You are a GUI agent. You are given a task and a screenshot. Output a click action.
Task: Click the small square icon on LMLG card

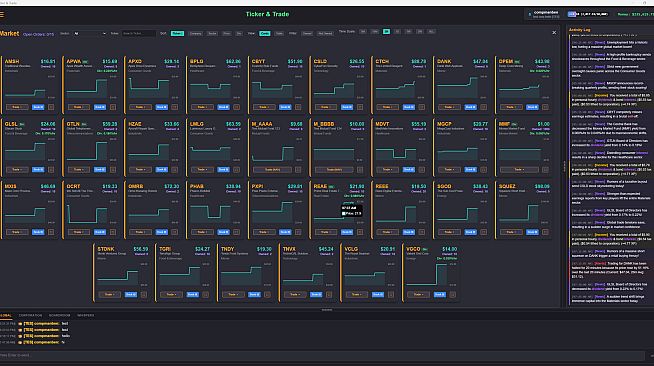[x=236, y=170]
